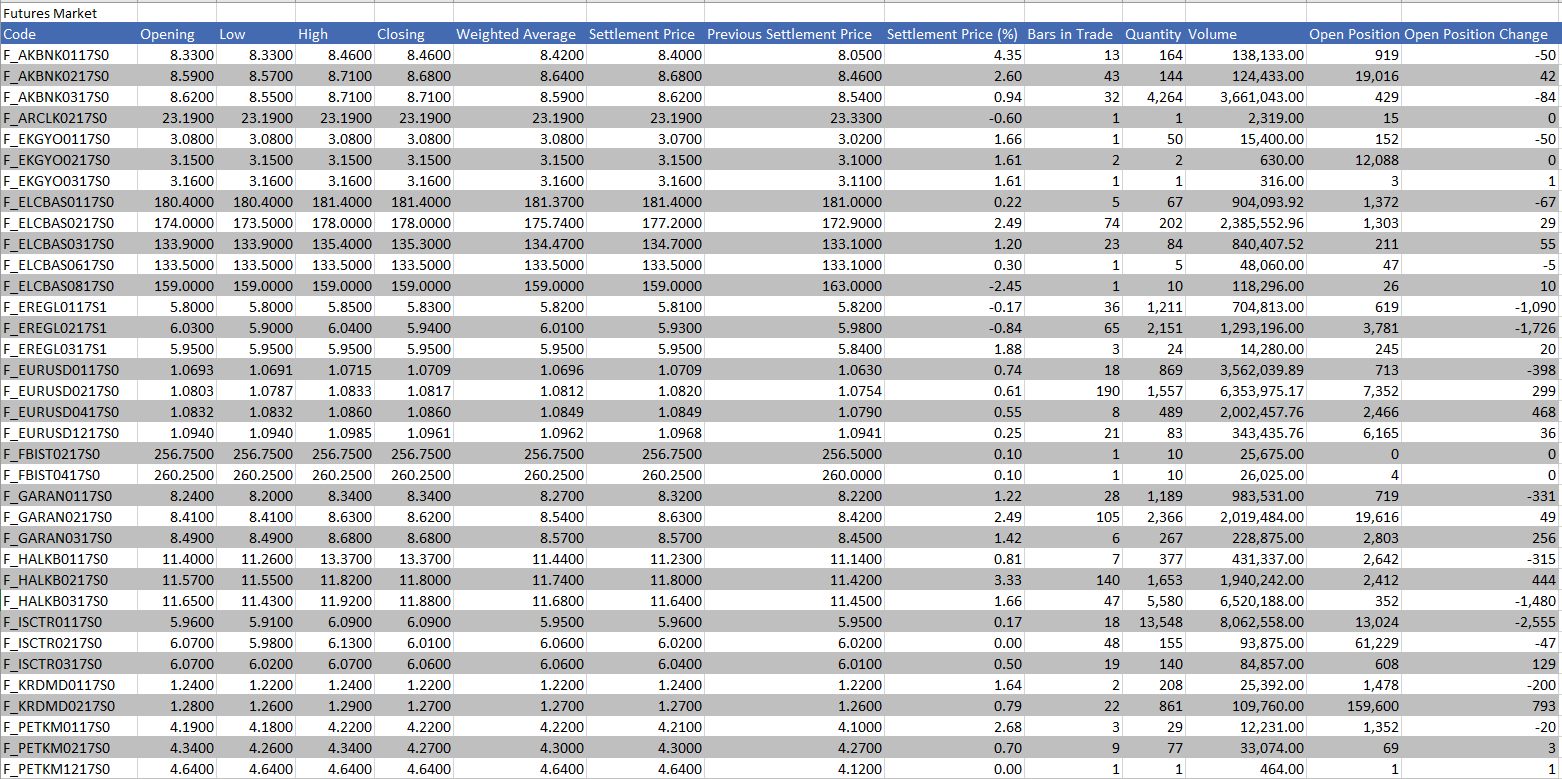Select previous settlement price 256.5000
Viewport: 1562px width, 779px height.
coord(794,454)
